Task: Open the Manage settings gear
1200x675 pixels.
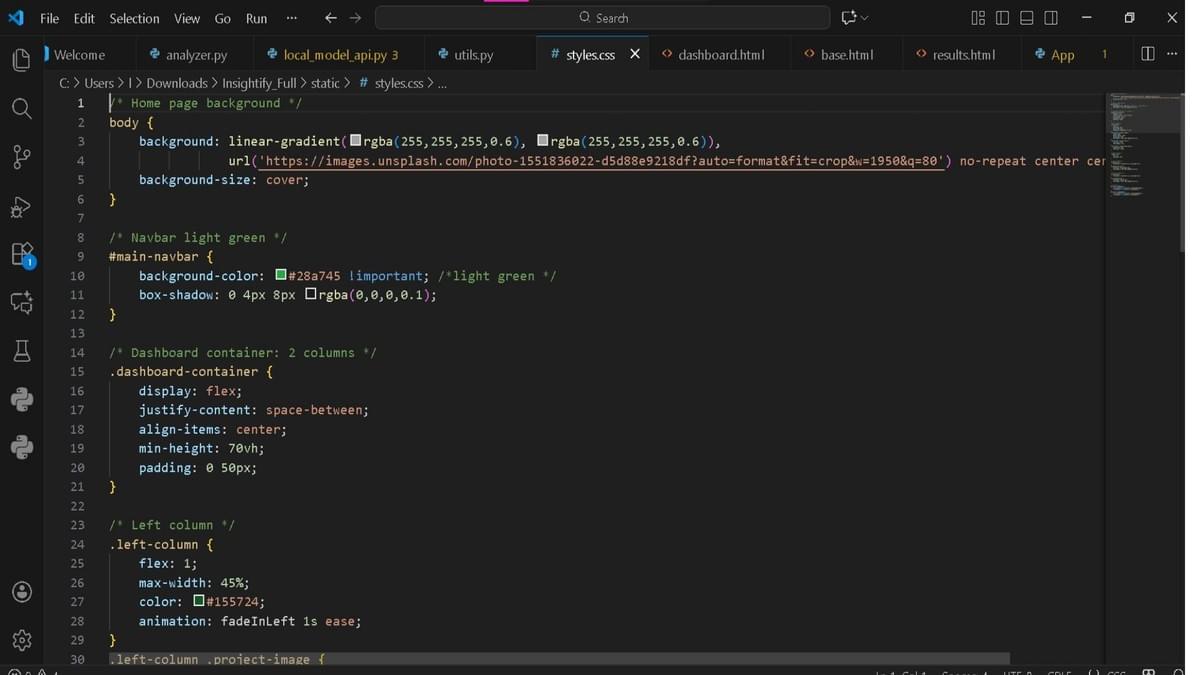Action: coord(21,640)
